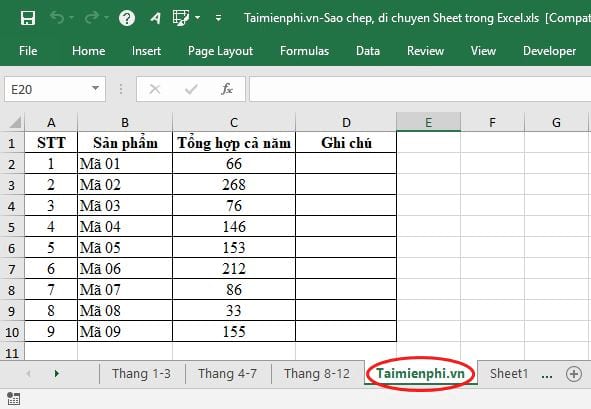The image size is (591, 409).
Task: Add a new sheet with plus icon
Action: coord(574,374)
